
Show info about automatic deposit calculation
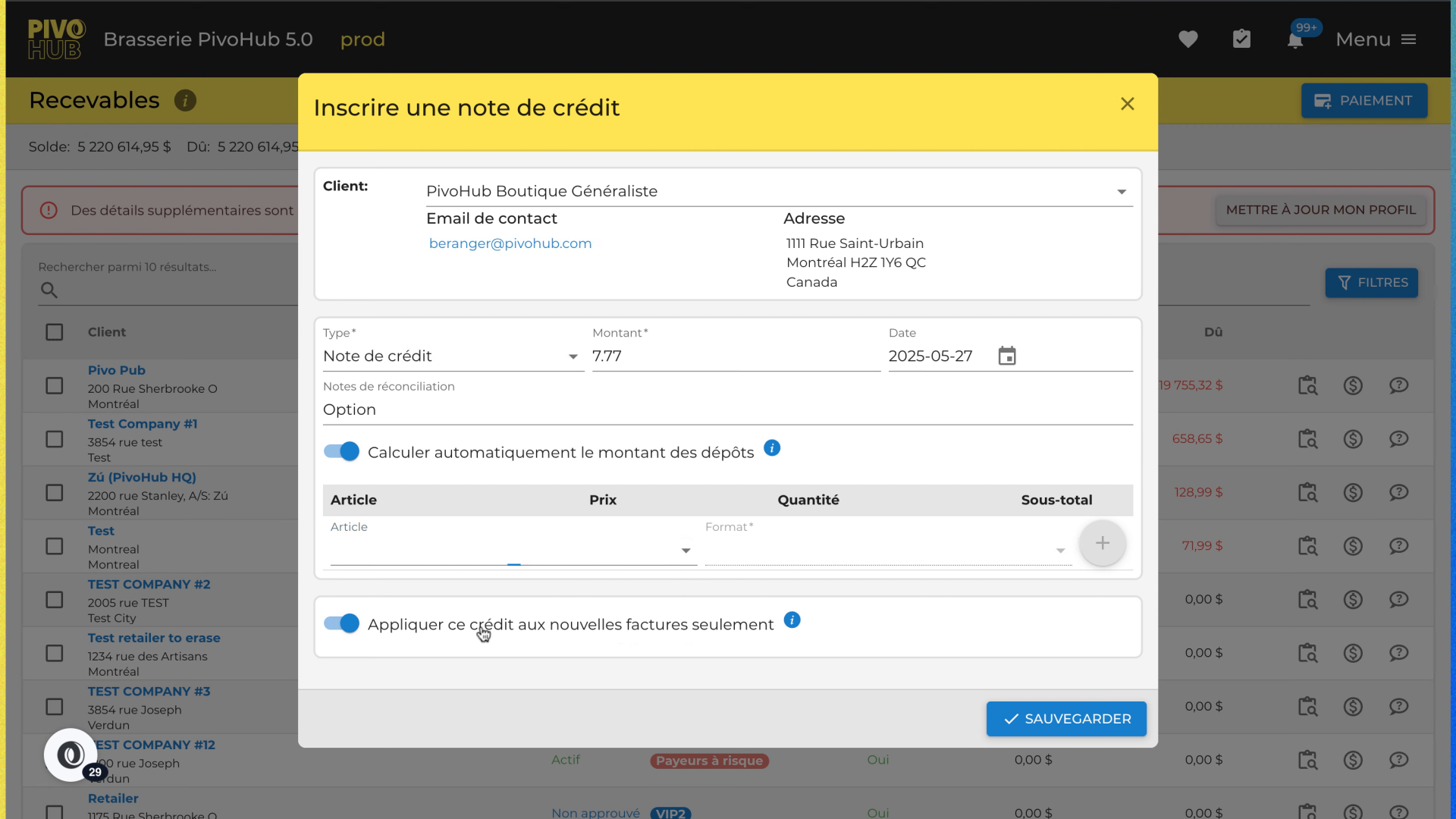point(772,448)
